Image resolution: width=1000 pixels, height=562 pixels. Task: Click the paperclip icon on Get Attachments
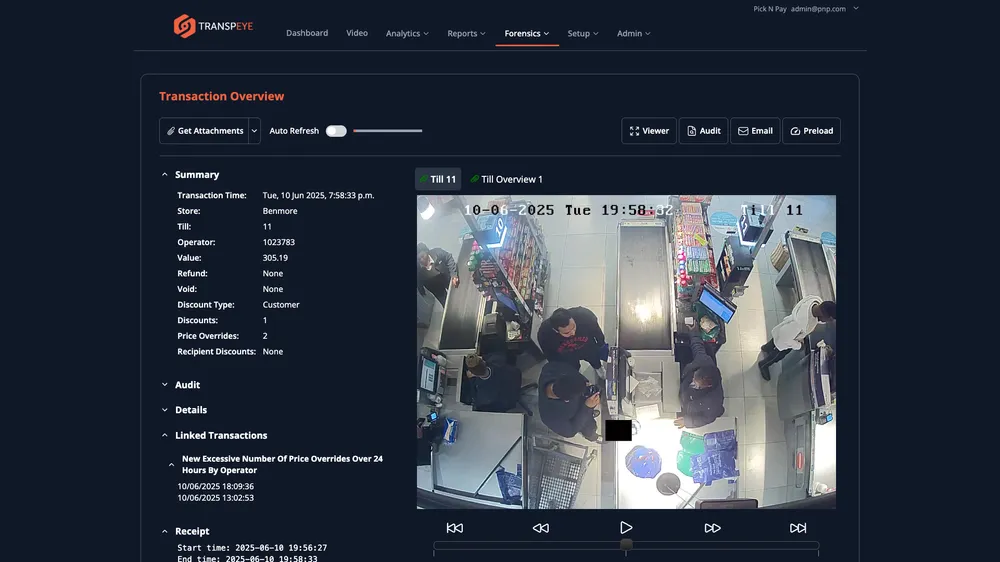[x=170, y=131]
